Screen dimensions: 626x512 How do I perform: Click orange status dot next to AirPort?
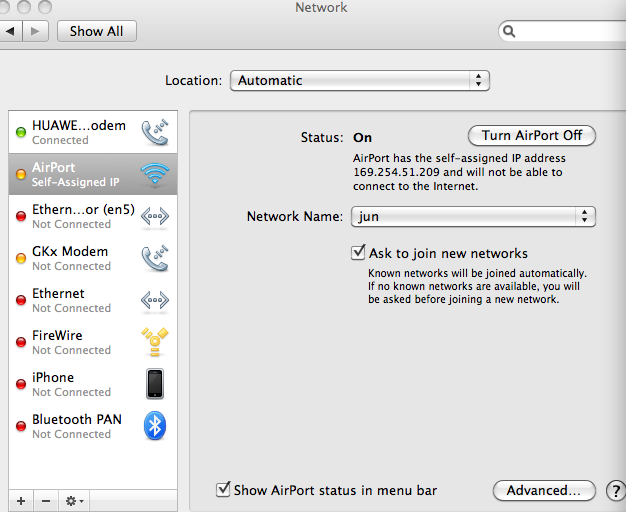(21, 174)
